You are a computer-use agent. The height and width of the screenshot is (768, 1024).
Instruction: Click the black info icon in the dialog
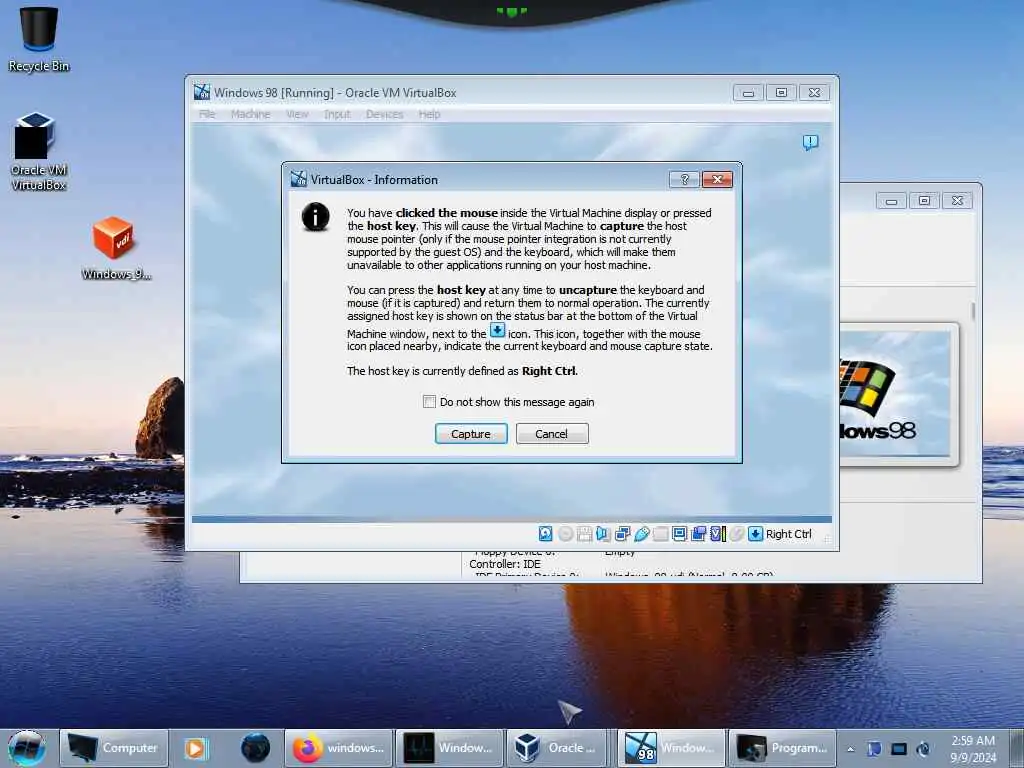pos(315,217)
